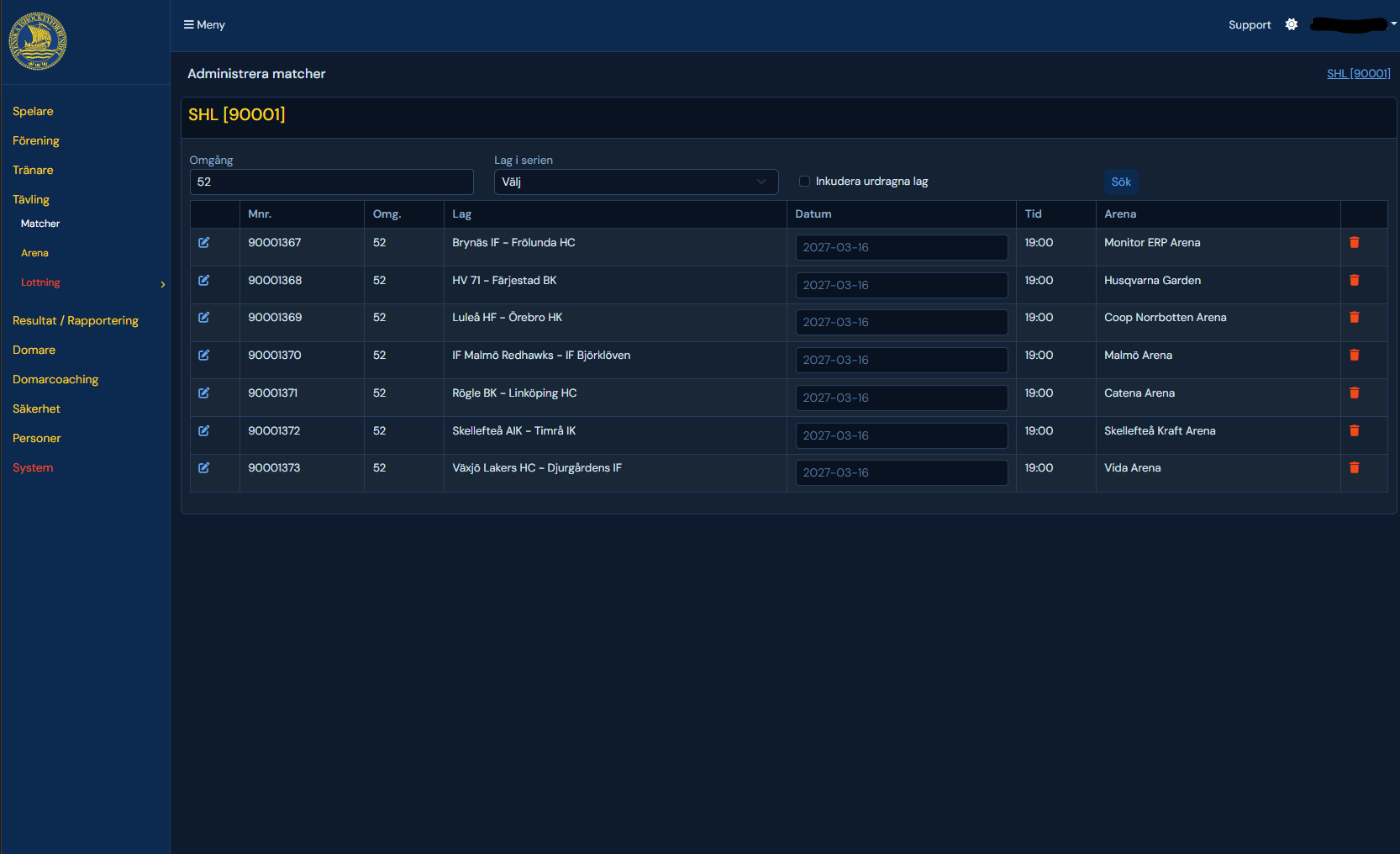
Task: Open the Säkerhet menu
Action: point(36,409)
